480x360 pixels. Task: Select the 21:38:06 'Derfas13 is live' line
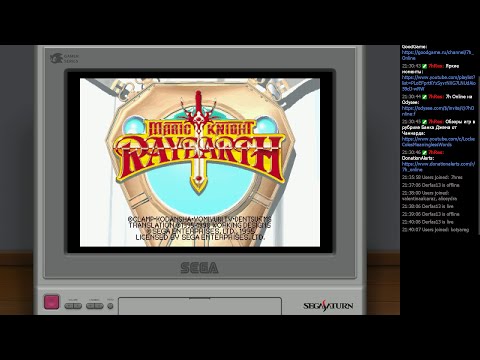(428, 206)
